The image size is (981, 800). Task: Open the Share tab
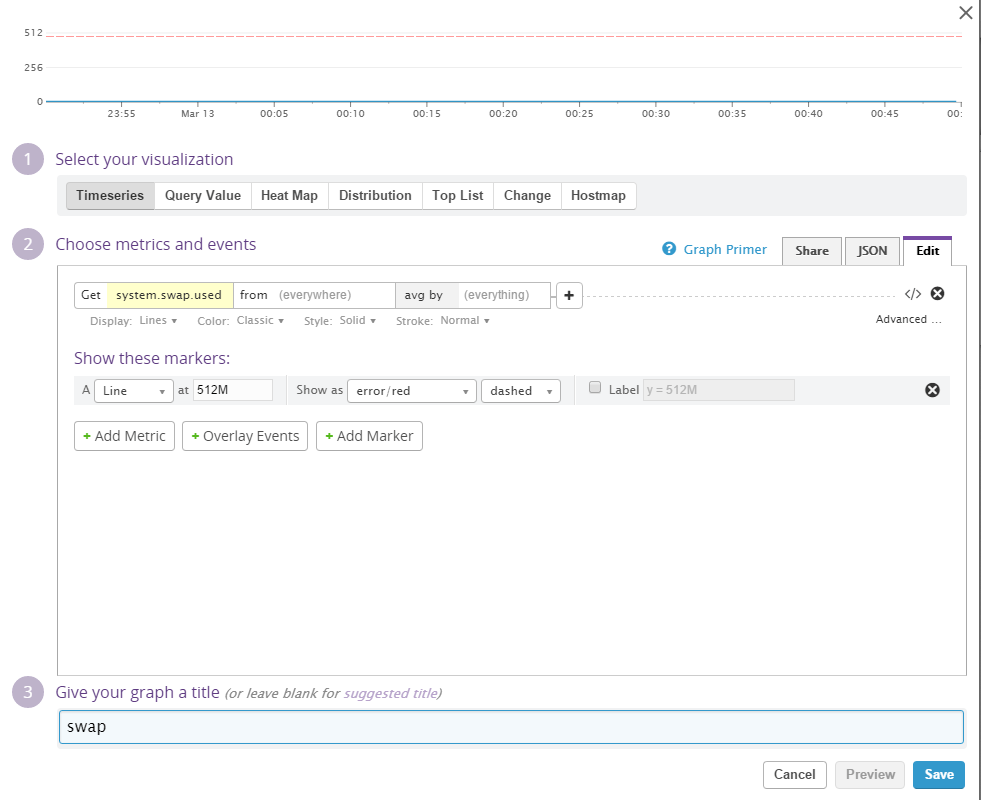click(x=811, y=251)
